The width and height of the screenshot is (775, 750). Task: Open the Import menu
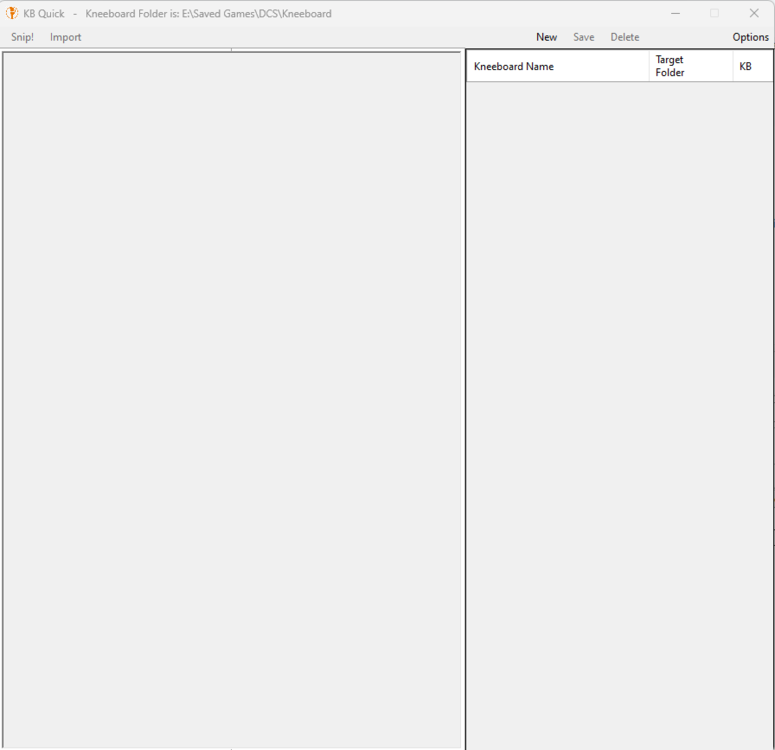coord(65,37)
